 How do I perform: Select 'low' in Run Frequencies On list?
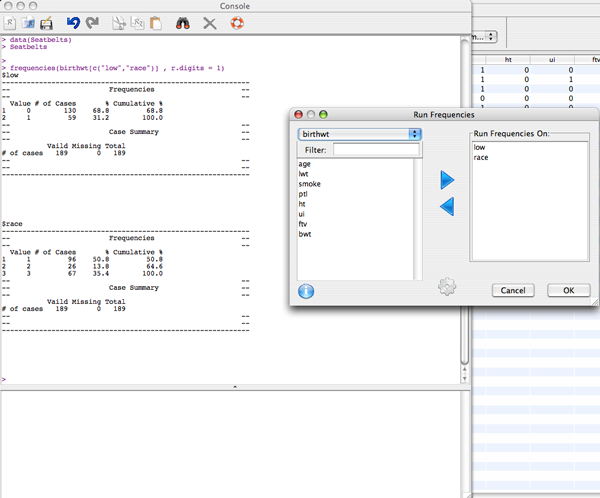click(479, 147)
